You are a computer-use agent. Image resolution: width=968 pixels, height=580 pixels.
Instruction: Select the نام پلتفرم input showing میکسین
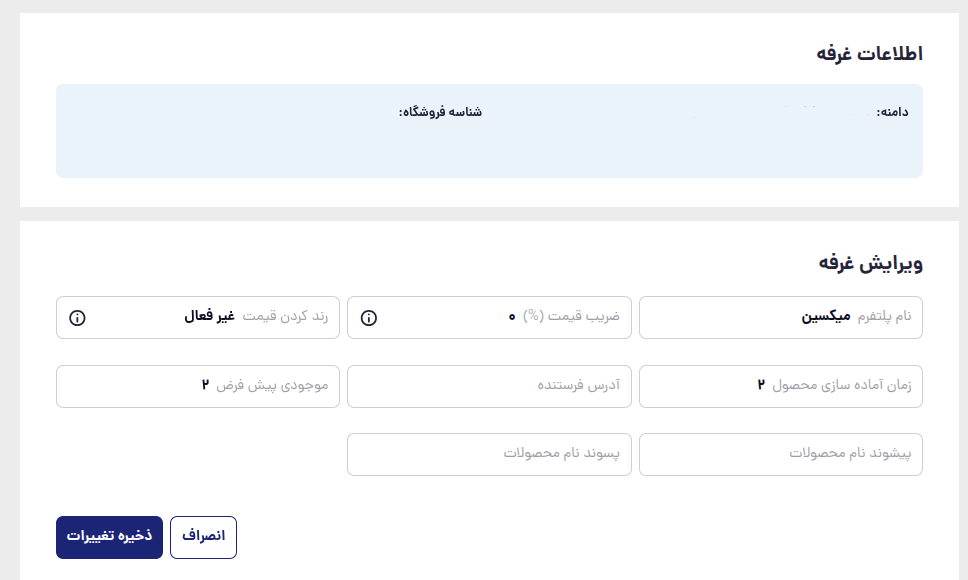coord(780,317)
